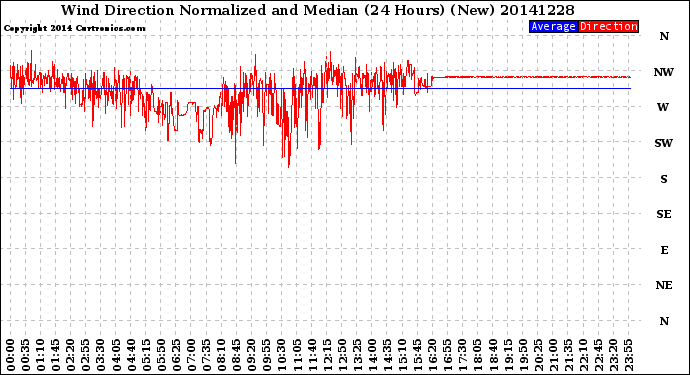This screenshot has height=375, width=690.
Task: Click the 16:20 time label
Action: coord(433,355)
